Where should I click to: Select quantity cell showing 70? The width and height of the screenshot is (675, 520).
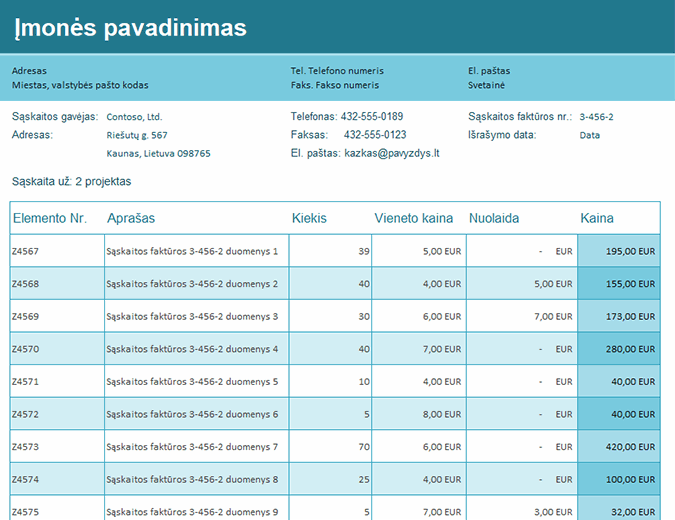pyautogui.click(x=363, y=446)
